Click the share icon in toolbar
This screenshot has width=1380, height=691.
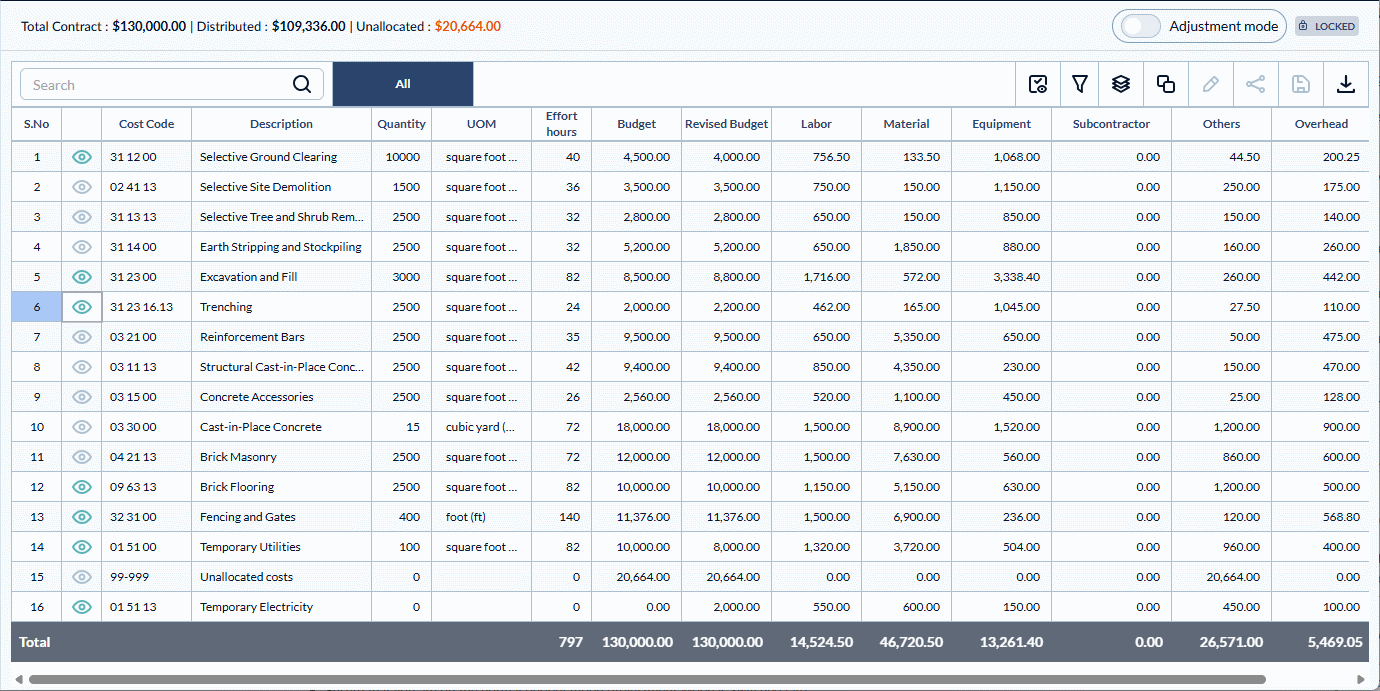click(x=1255, y=85)
